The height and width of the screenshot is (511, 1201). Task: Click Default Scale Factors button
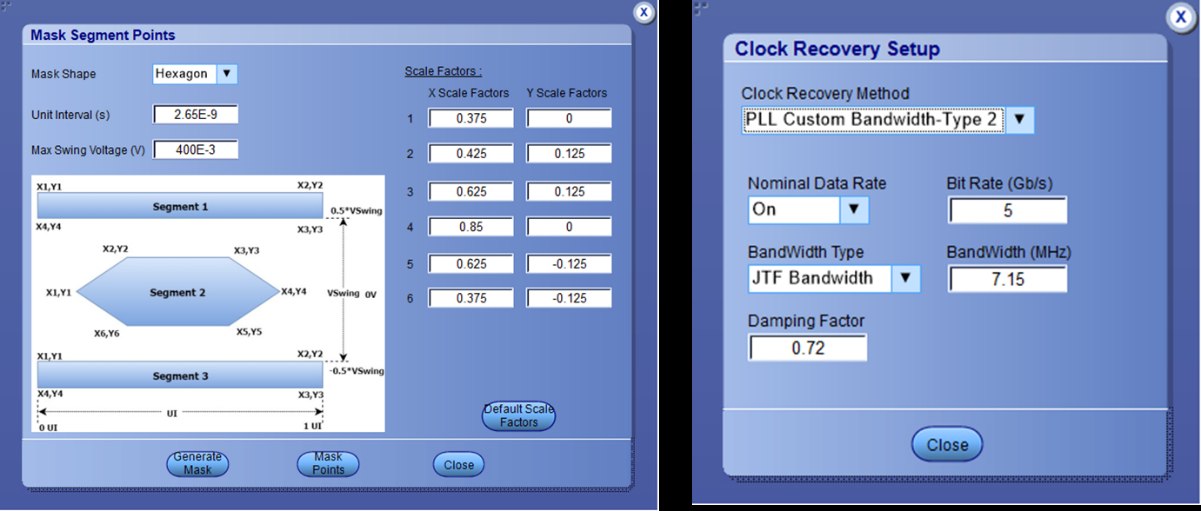(519, 416)
